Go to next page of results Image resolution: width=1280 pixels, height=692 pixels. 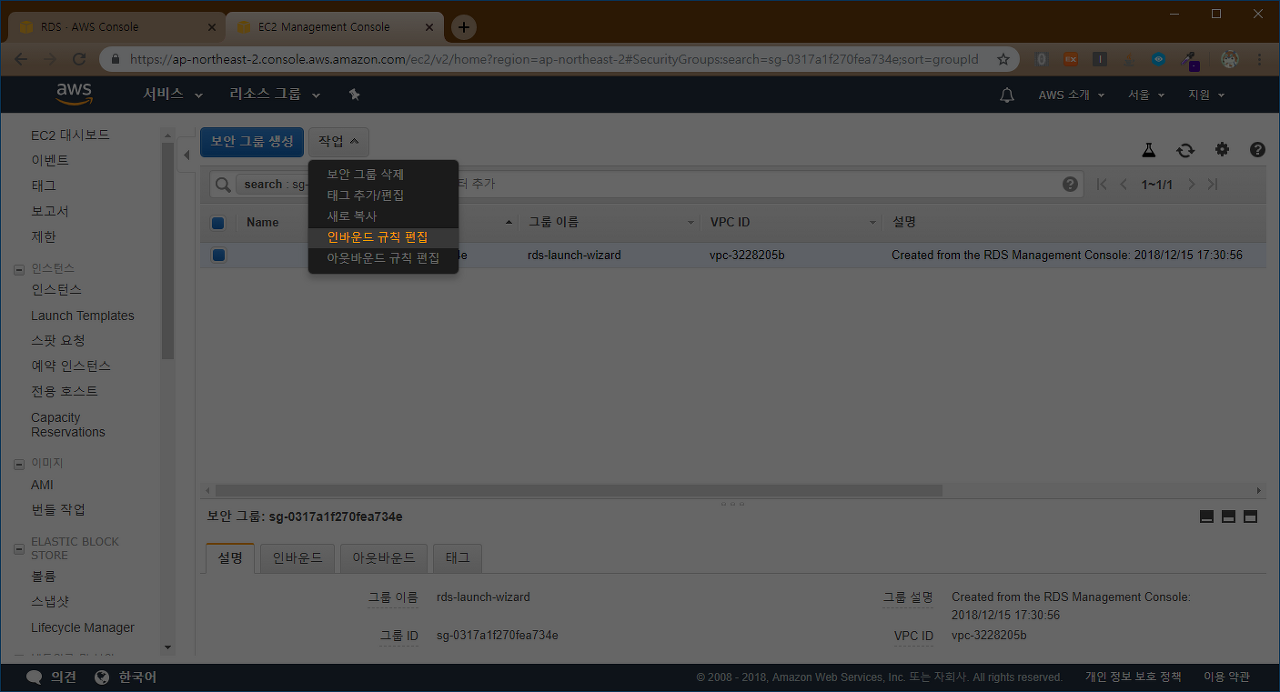tap(1191, 184)
